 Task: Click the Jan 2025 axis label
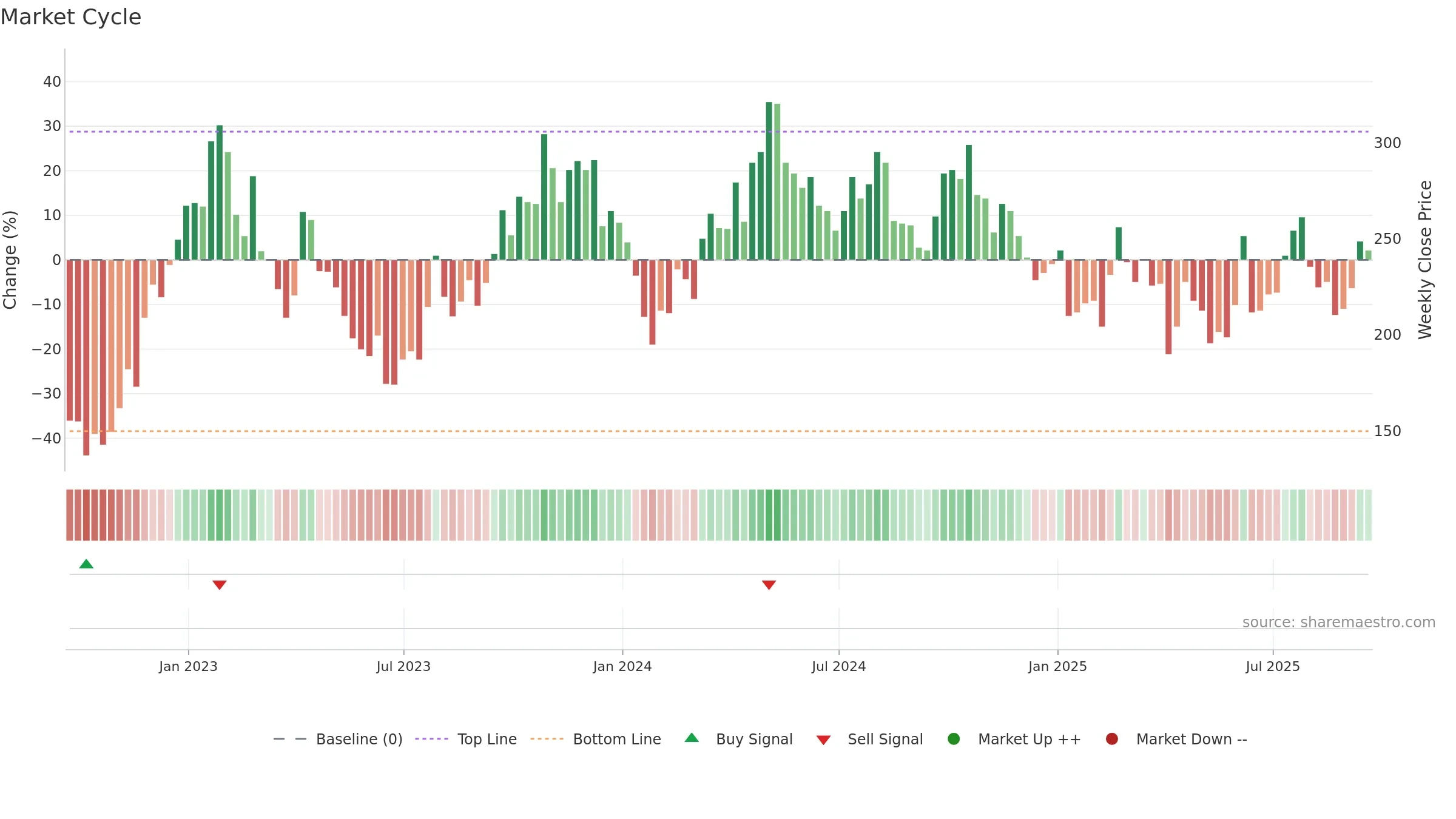click(x=1057, y=666)
